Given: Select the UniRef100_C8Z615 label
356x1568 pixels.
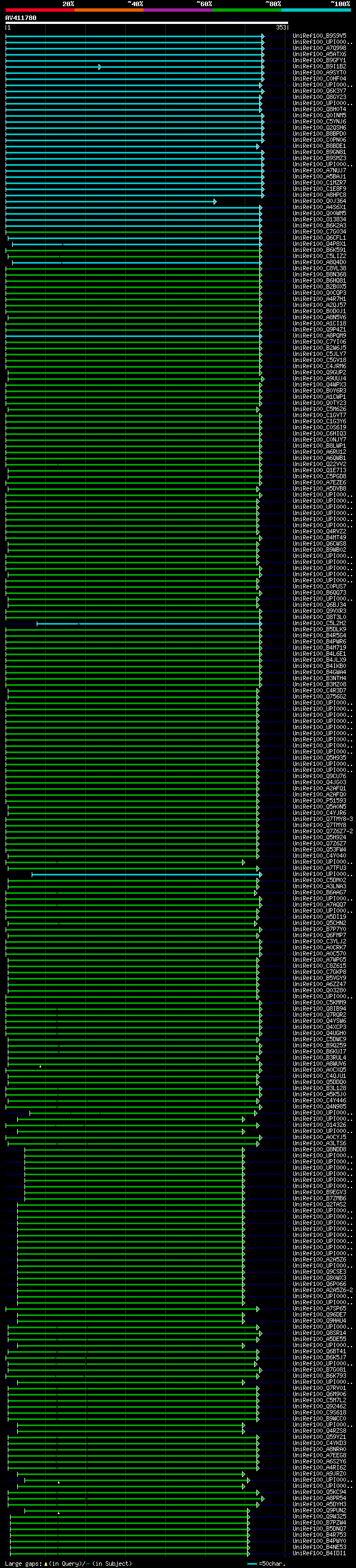Looking at the screenshot, I should click(319, 966).
